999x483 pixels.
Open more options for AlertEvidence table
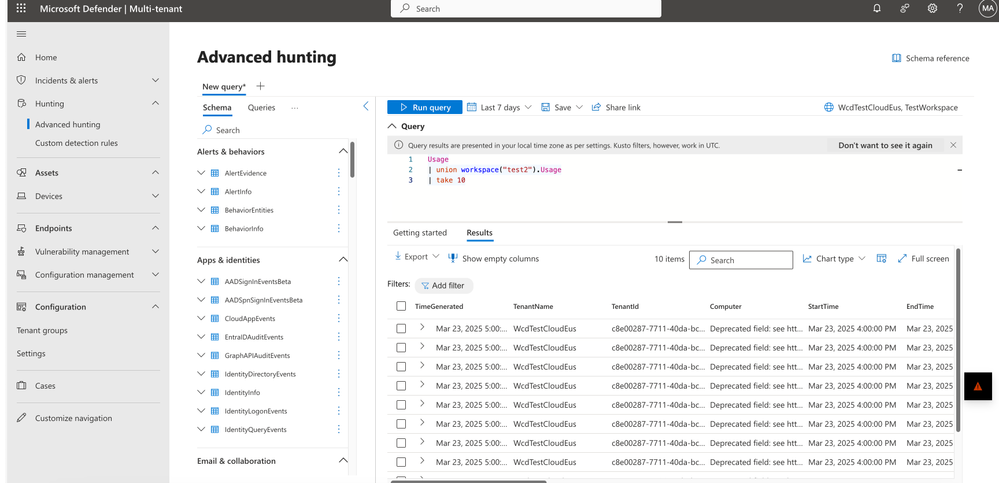point(338,173)
